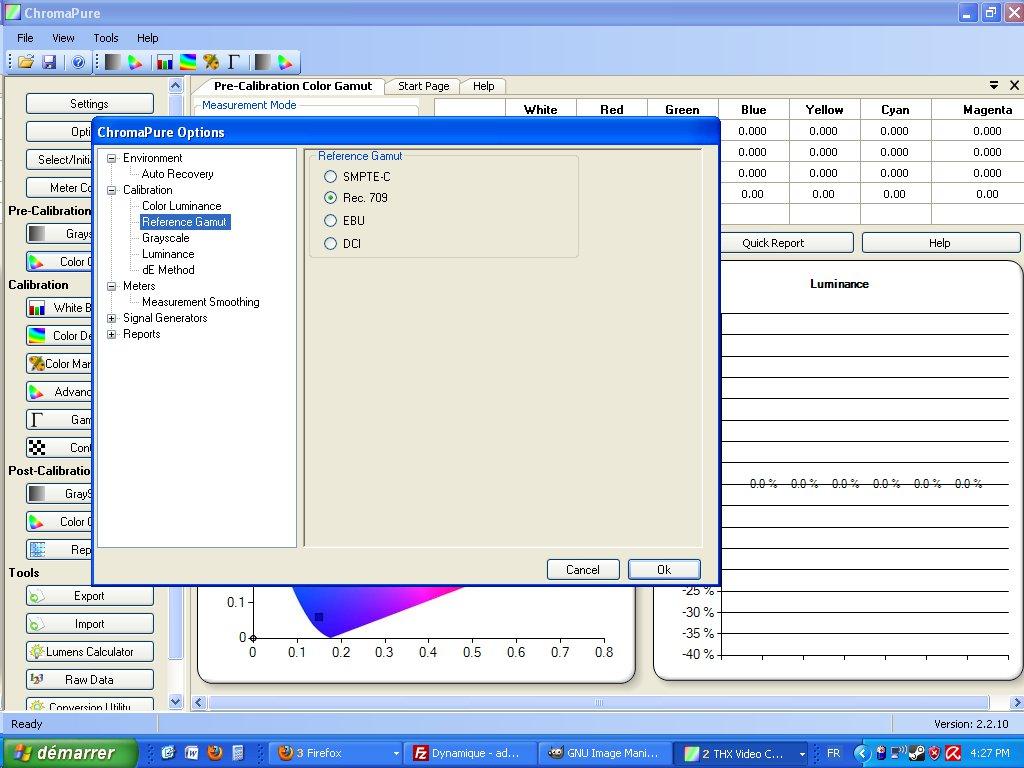The width and height of the screenshot is (1024, 768).
Task: Switch to the Help tab
Action: tap(483, 86)
